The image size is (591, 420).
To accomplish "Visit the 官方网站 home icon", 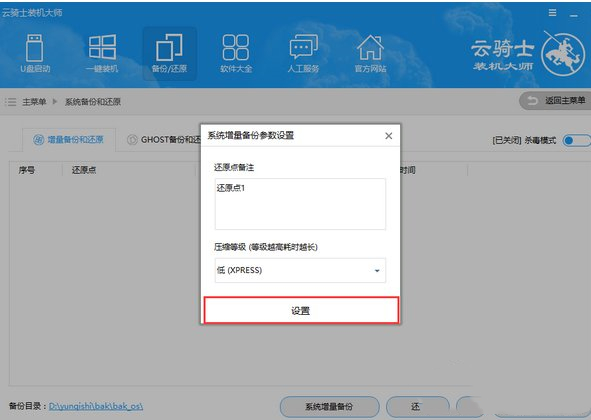I will 370,53.
